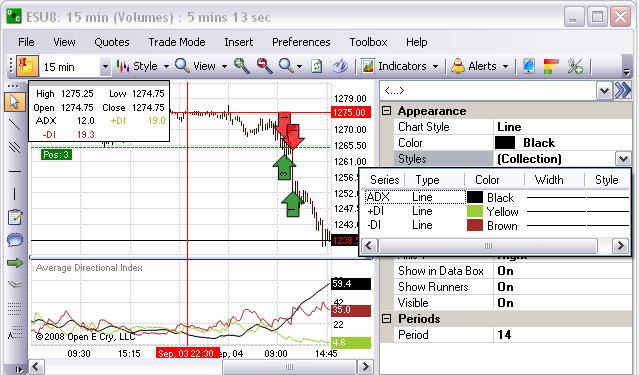Select the speech bubble comment tool
This screenshot has width=639, height=375.
15,240
